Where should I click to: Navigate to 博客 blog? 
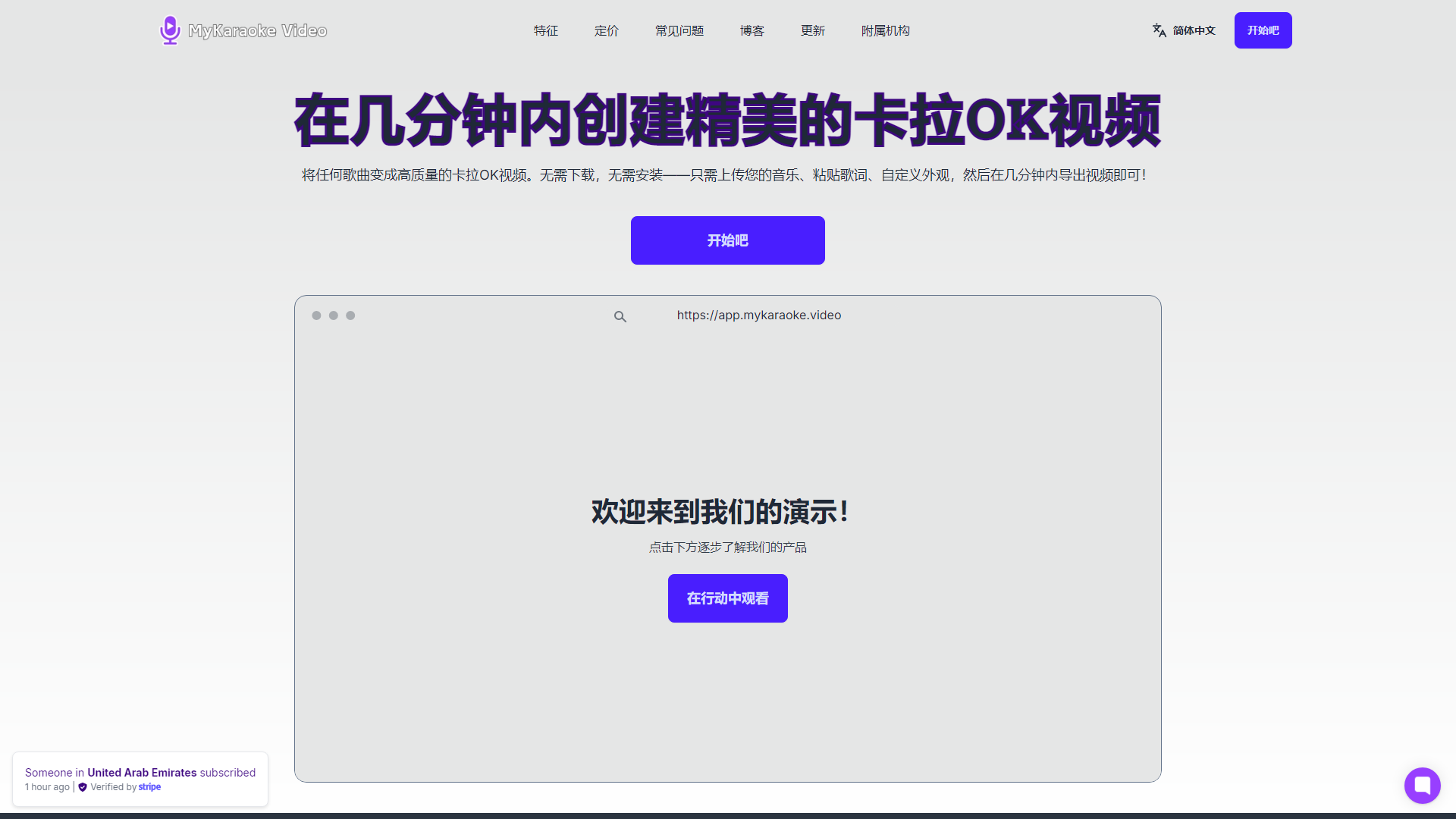pos(752,30)
